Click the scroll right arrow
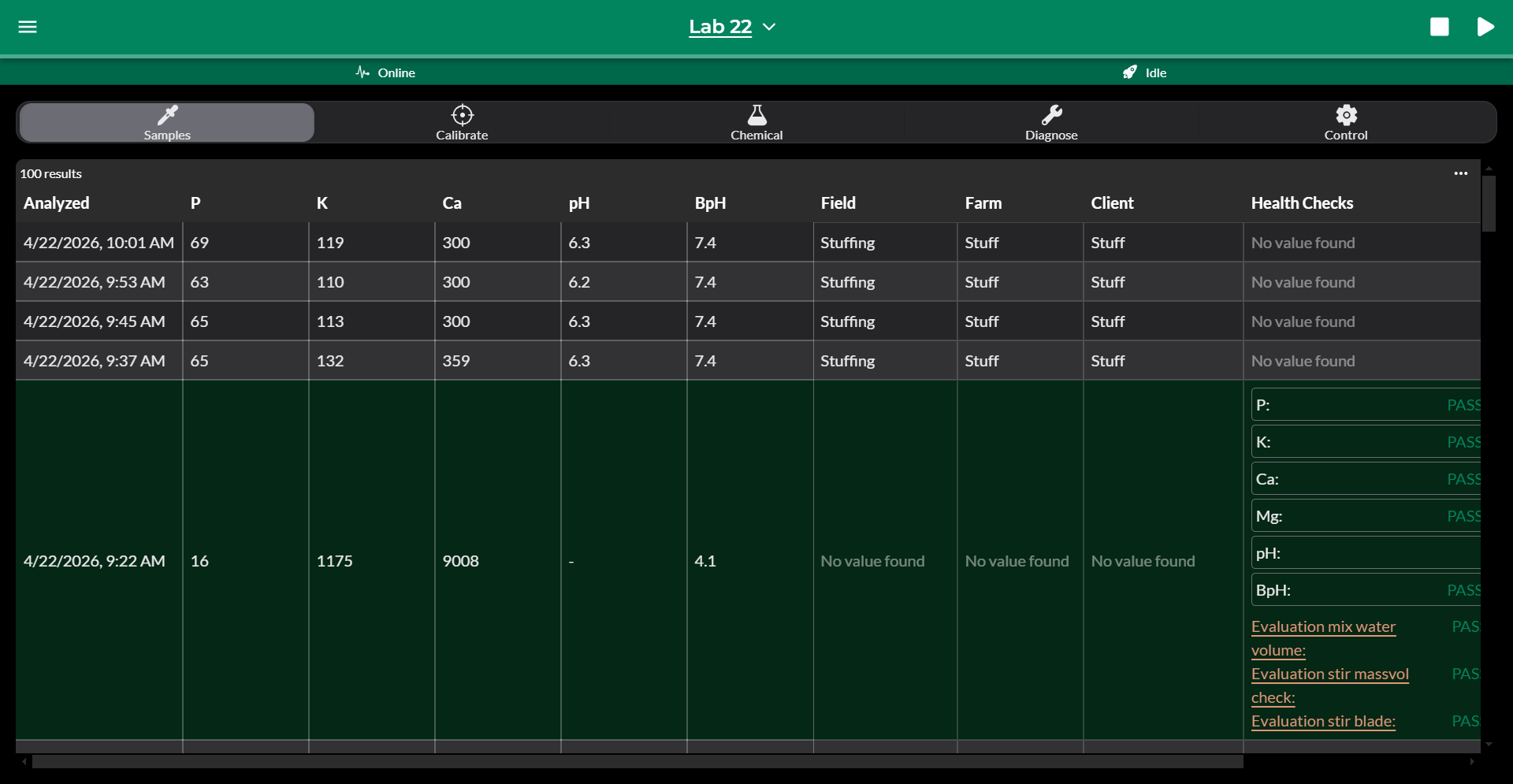Image resolution: width=1513 pixels, height=784 pixels. click(x=1472, y=762)
